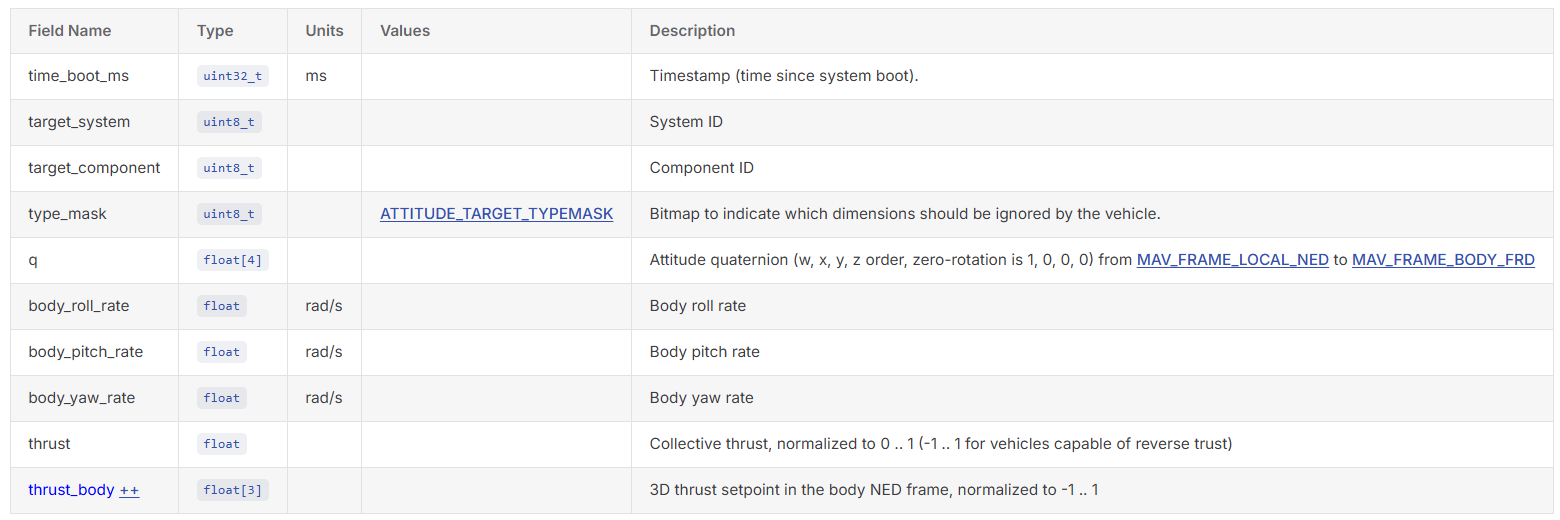Open the ATTITUDE_TARGET_TYPEMASK link
Screen dimensions: 1560x520
[496, 214]
